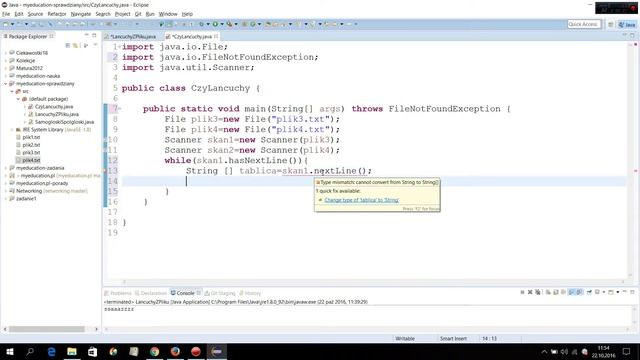Click the Open Perspective icon beside Java
This screenshot has height=360, width=640.
pyautogui.click(x=611, y=24)
